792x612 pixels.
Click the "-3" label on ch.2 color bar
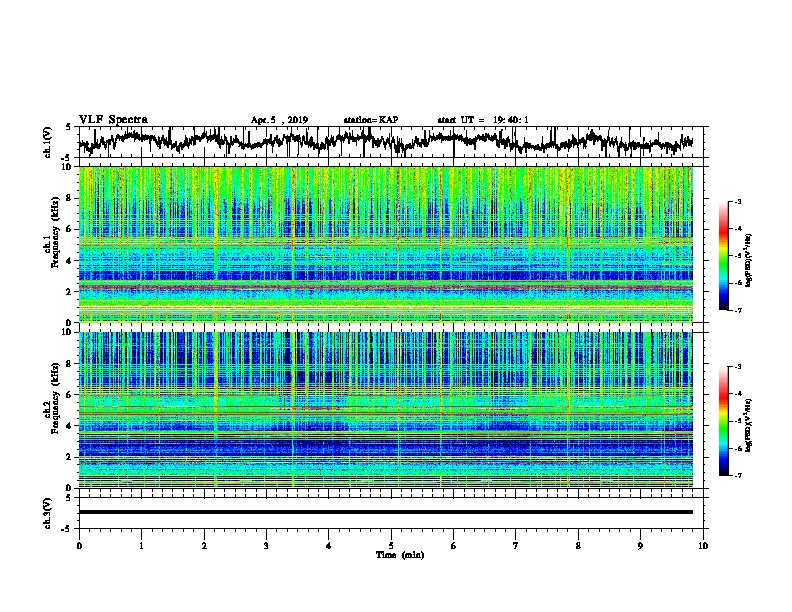pyautogui.click(x=738, y=367)
